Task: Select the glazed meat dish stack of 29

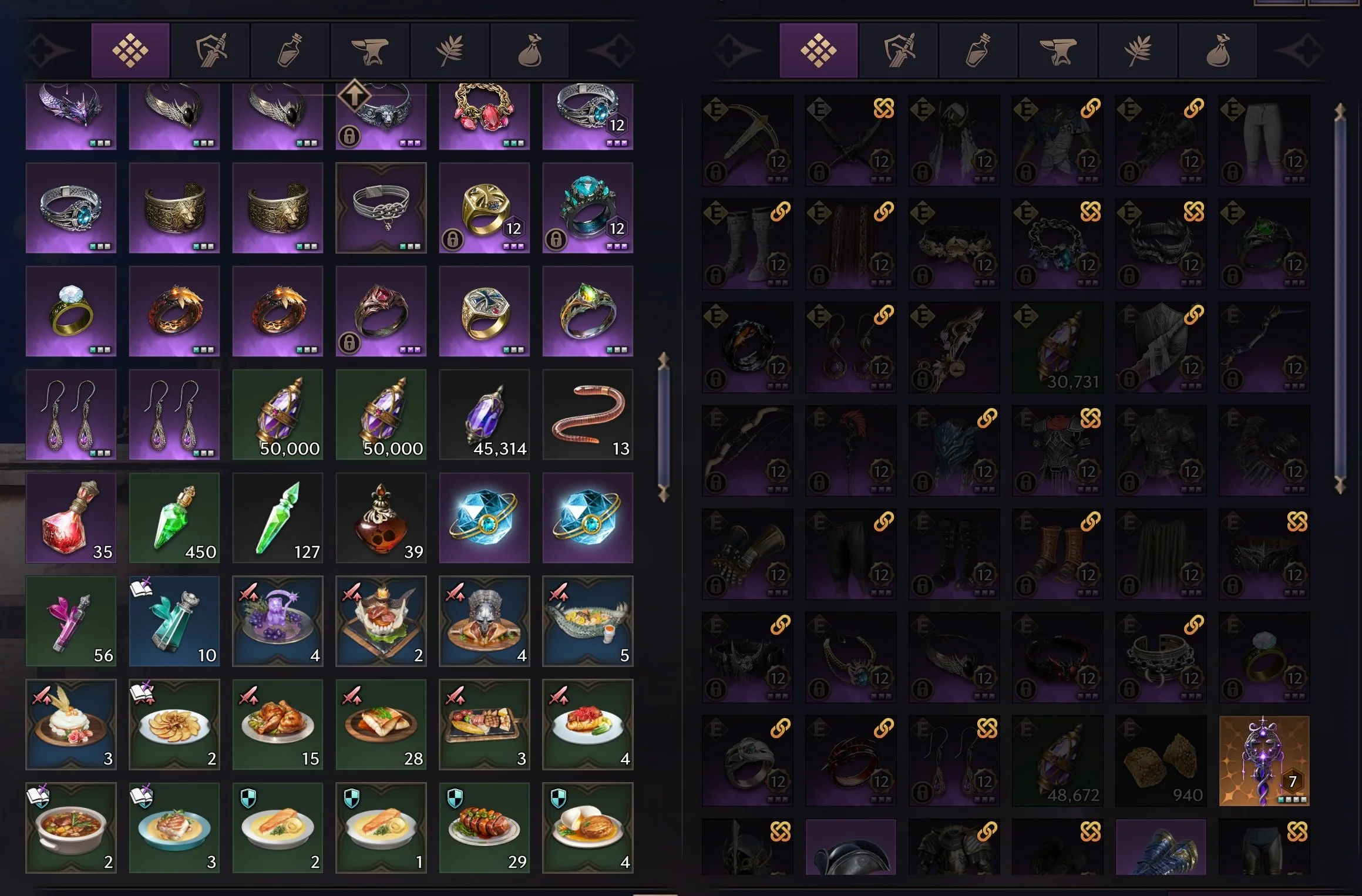Action: point(484,828)
